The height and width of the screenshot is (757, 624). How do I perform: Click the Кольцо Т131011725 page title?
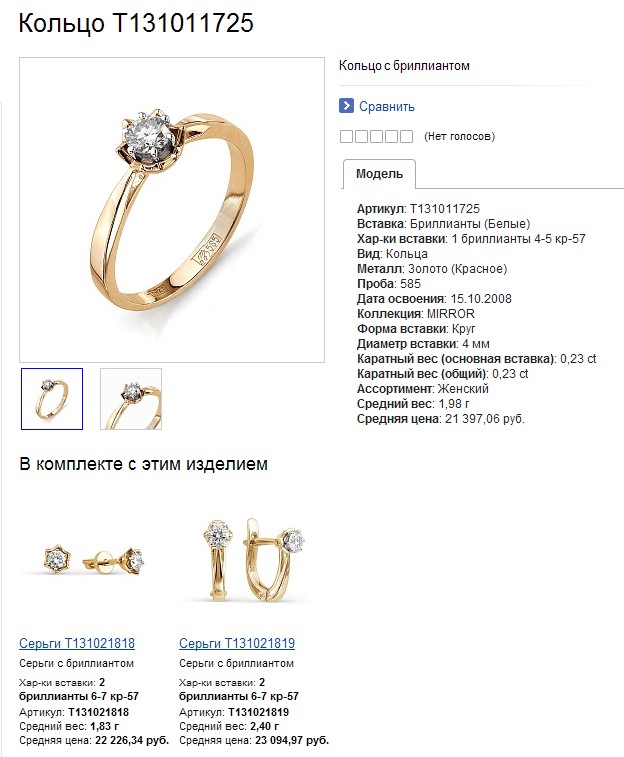[136, 23]
